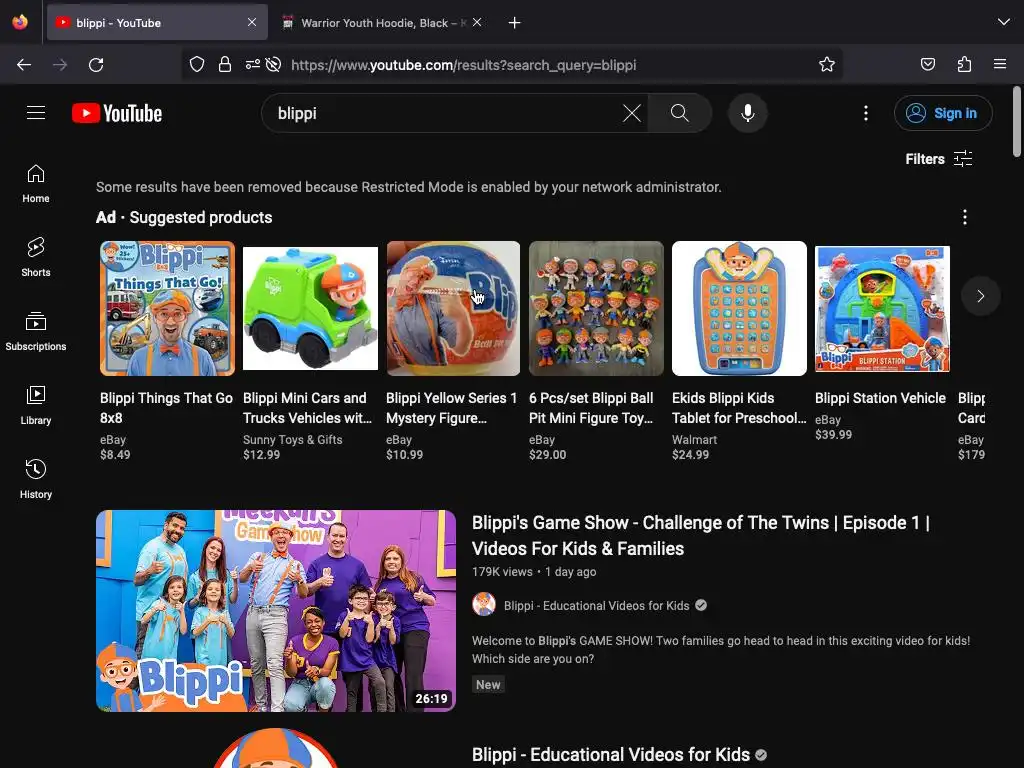Open a new browser tab

(x=515, y=23)
